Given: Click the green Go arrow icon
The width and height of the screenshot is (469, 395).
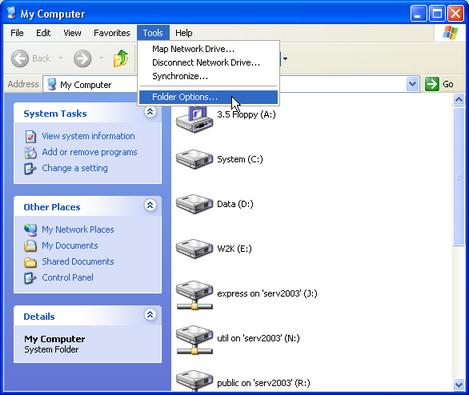Looking at the screenshot, I should pos(432,84).
